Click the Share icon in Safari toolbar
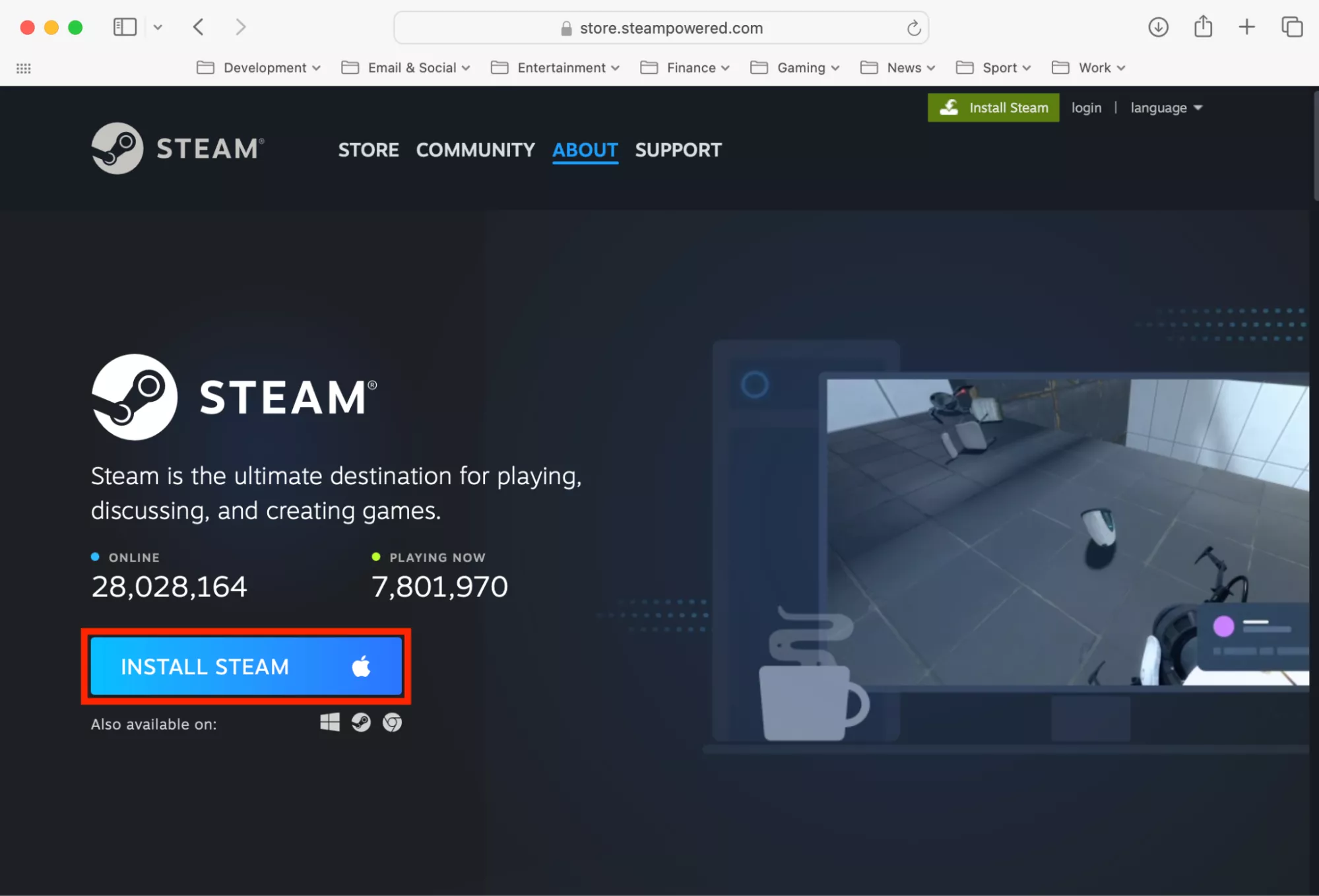Viewport: 1319px width, 896px height. [x=1203, y=26]
